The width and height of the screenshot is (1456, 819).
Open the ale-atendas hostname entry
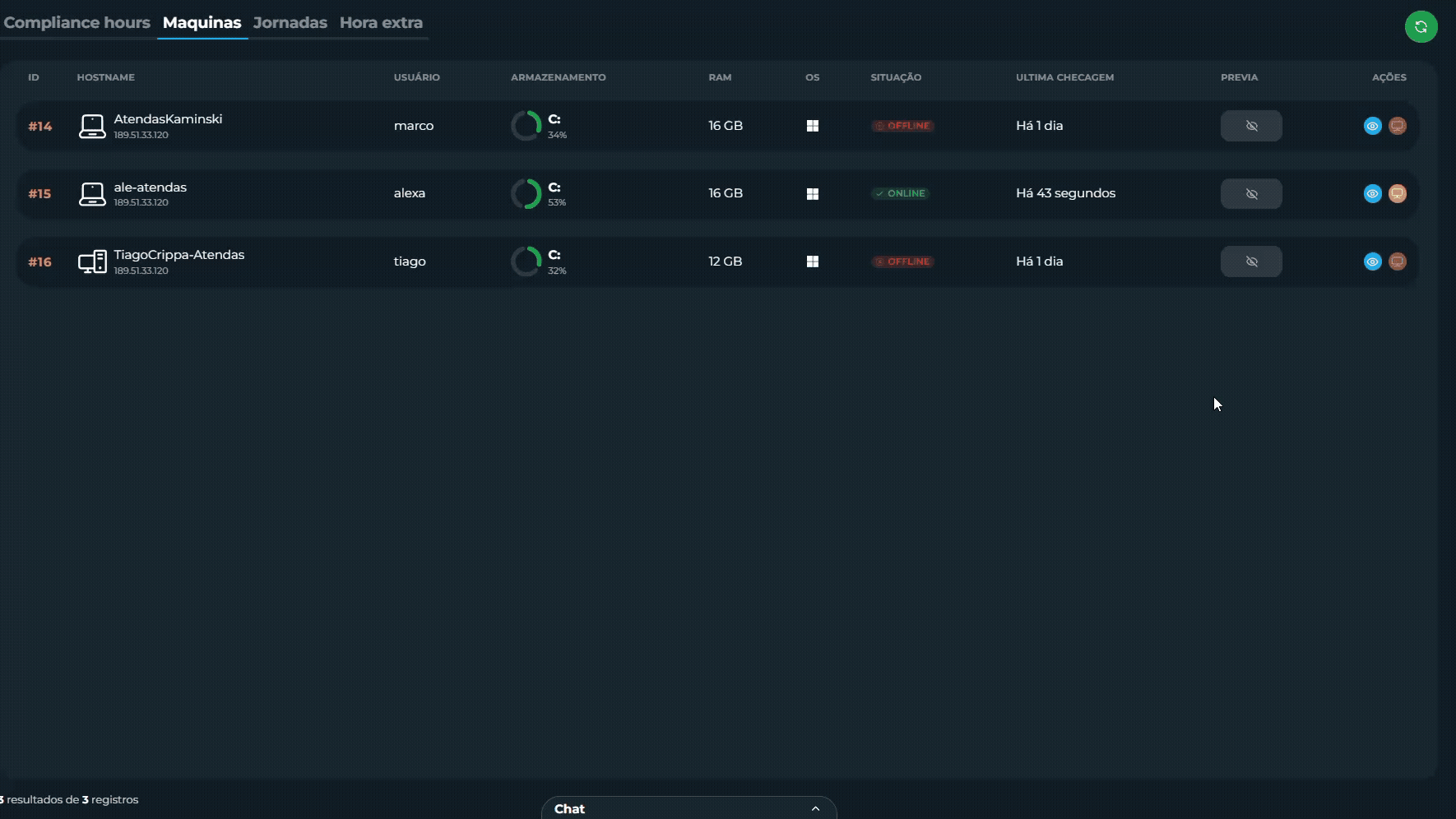(x=150, y=187)
